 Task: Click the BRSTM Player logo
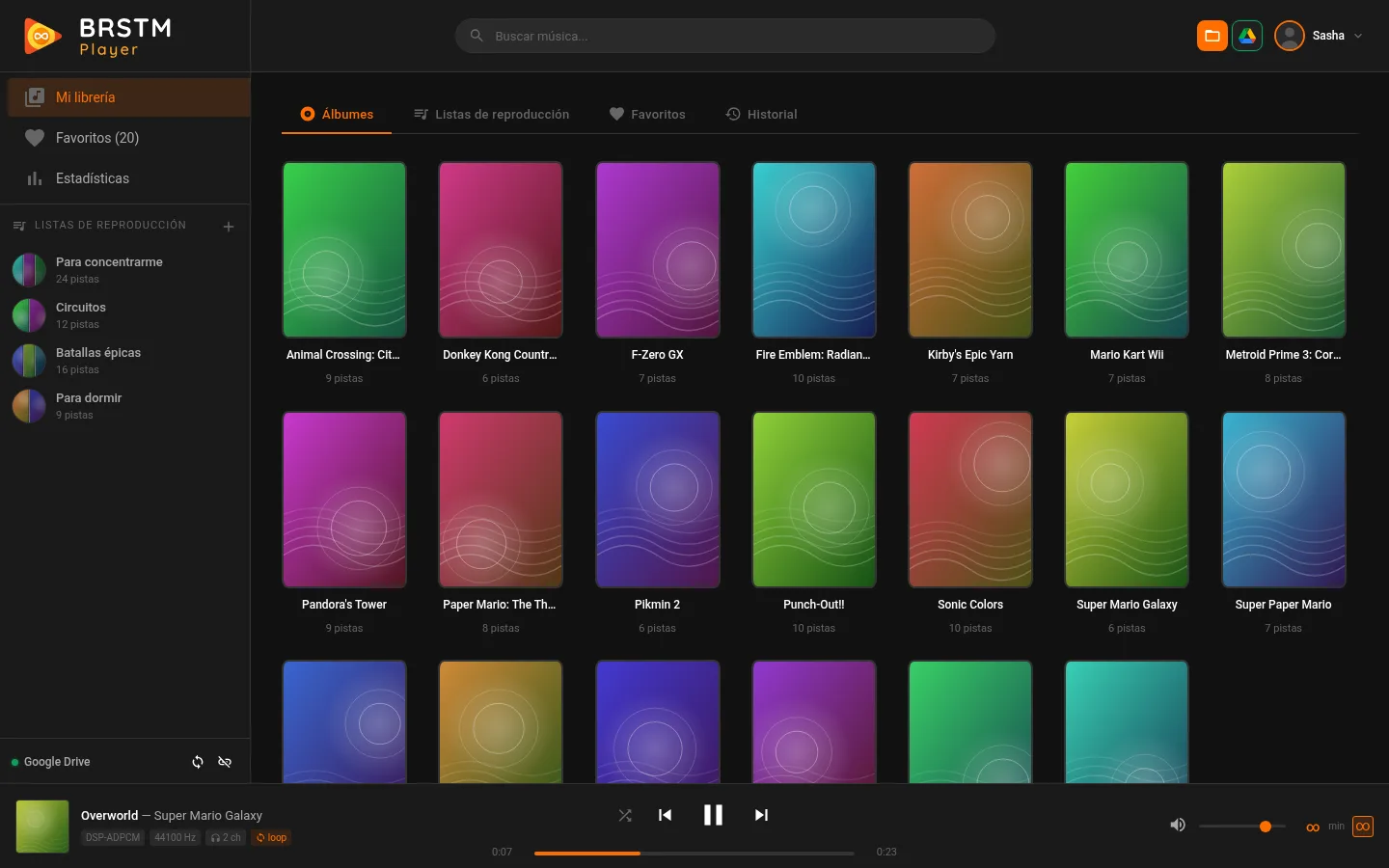pyautogui.click(x=97, y=37)
